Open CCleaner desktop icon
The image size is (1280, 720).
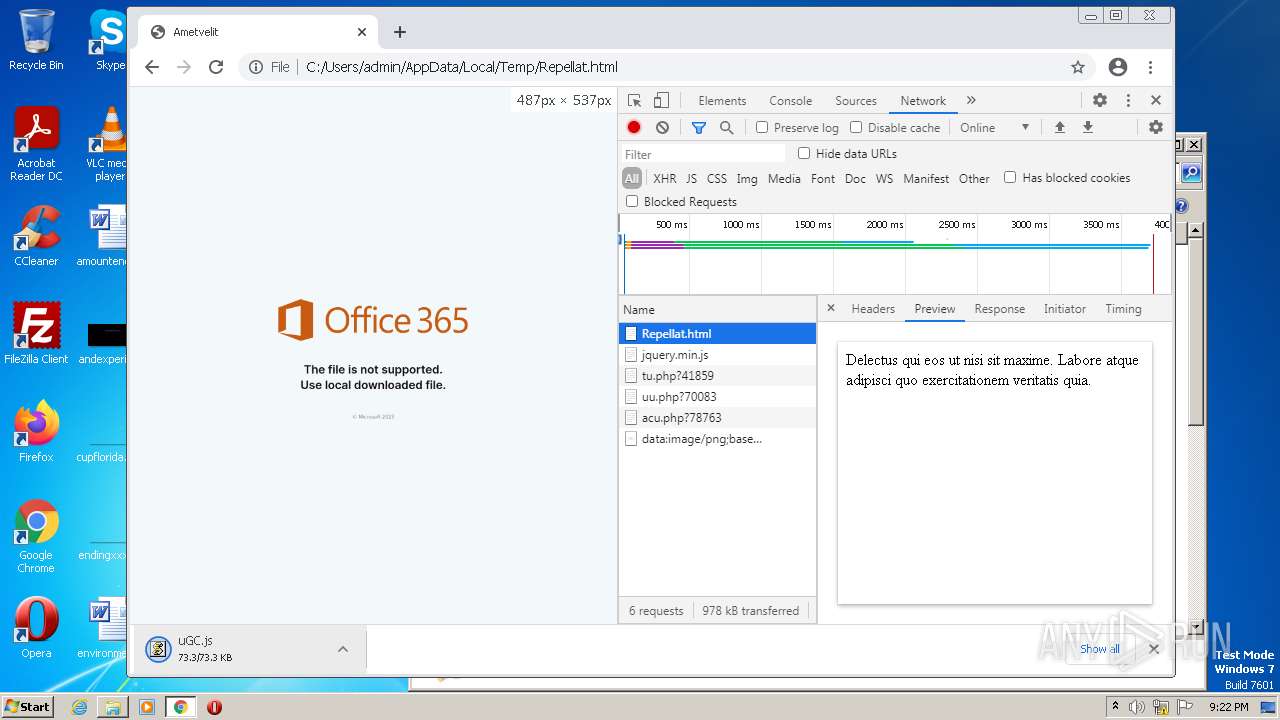36,236
